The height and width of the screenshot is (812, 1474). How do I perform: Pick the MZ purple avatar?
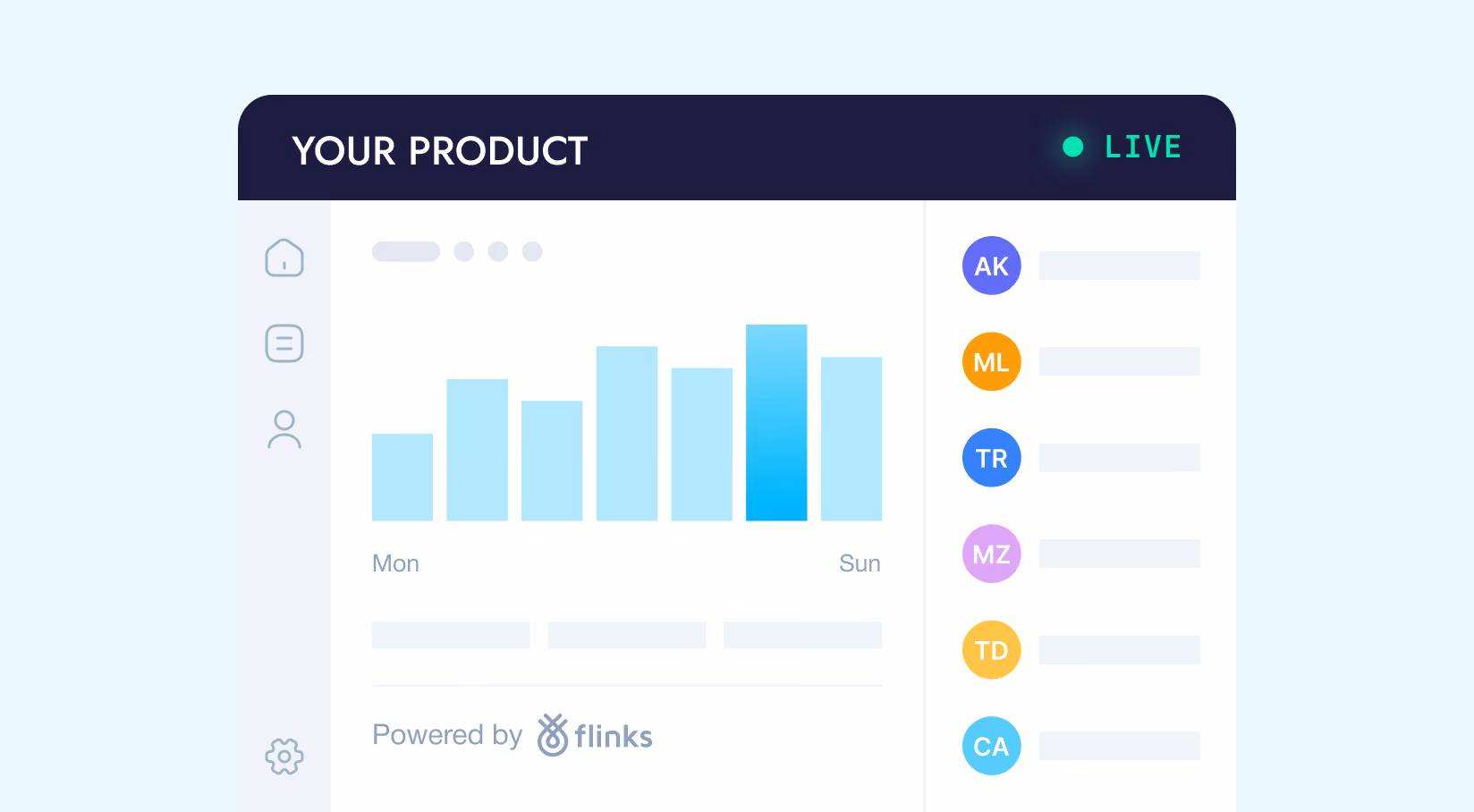tap(992, 554)
